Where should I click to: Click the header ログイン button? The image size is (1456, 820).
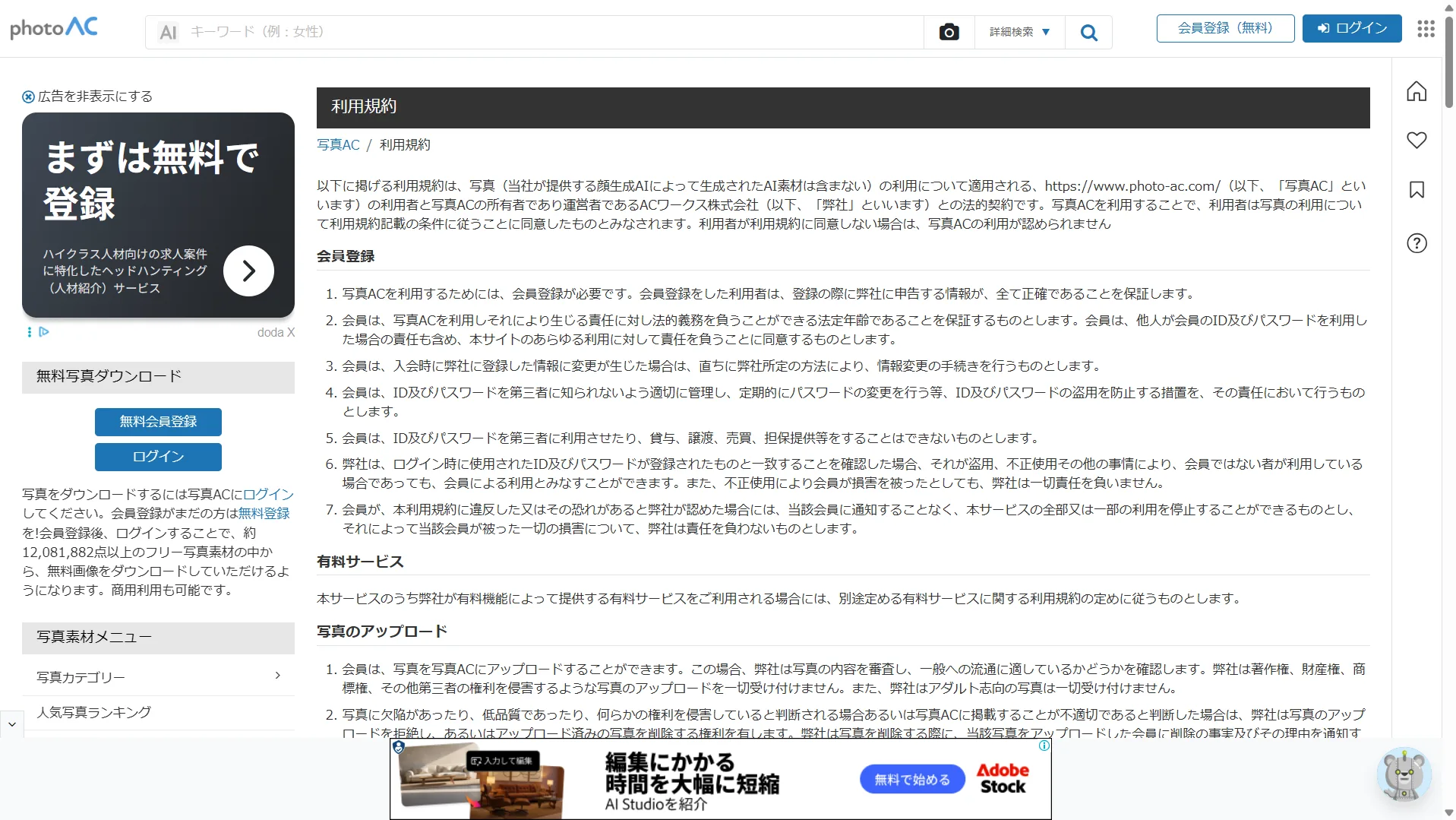point(1351,28)
